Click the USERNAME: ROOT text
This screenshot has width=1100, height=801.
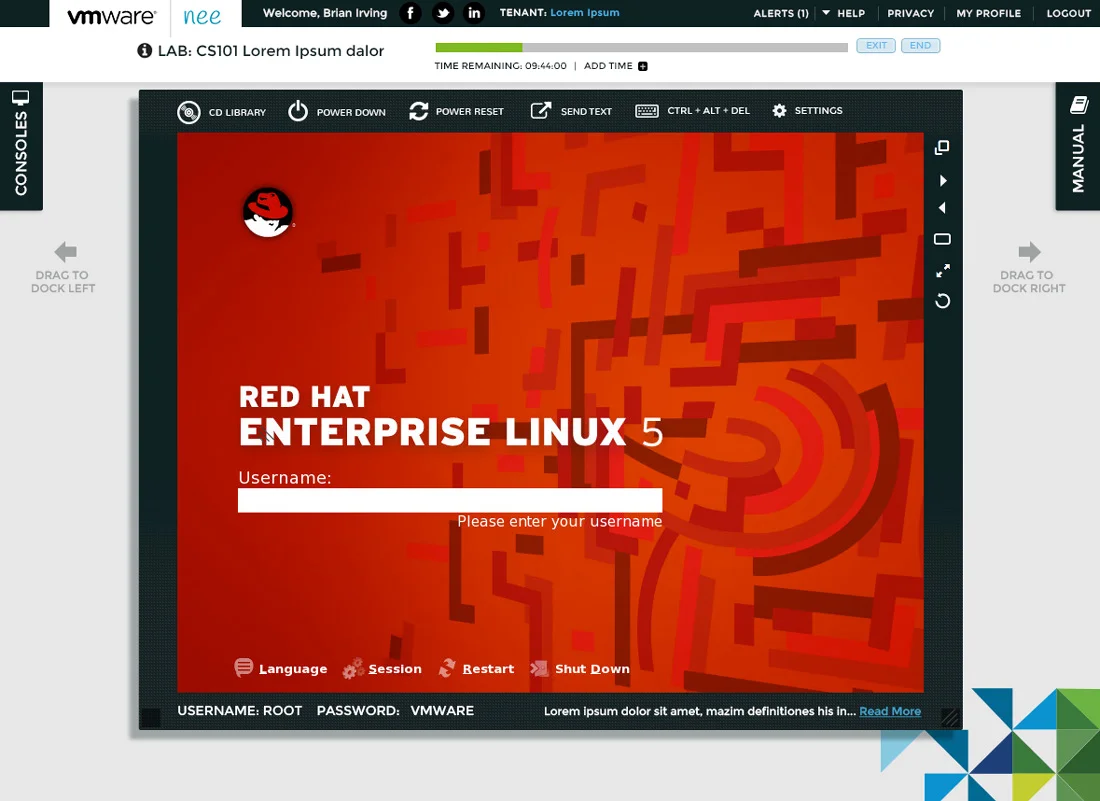click(240, 711)
